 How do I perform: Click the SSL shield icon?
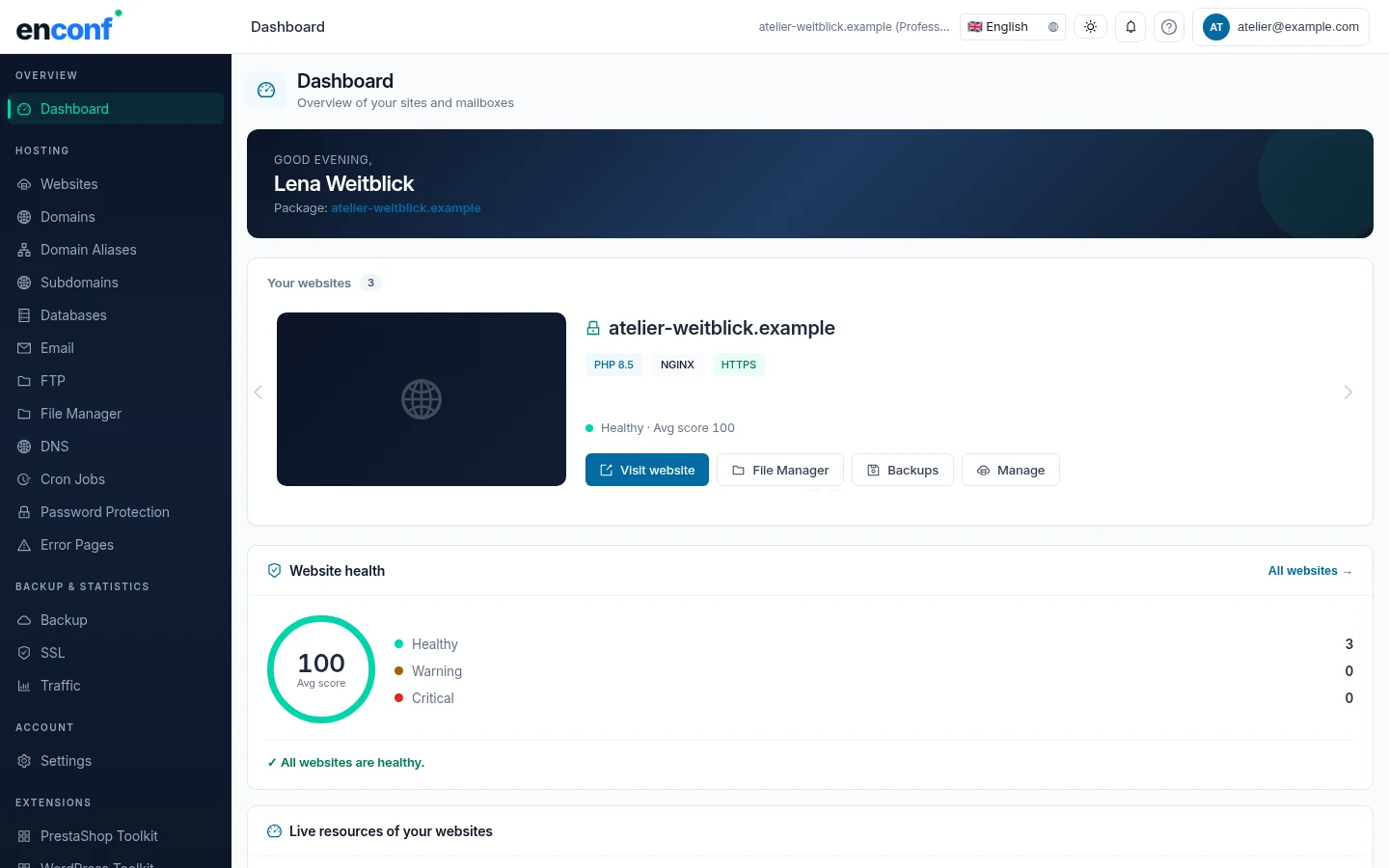(x=24, y=653)
